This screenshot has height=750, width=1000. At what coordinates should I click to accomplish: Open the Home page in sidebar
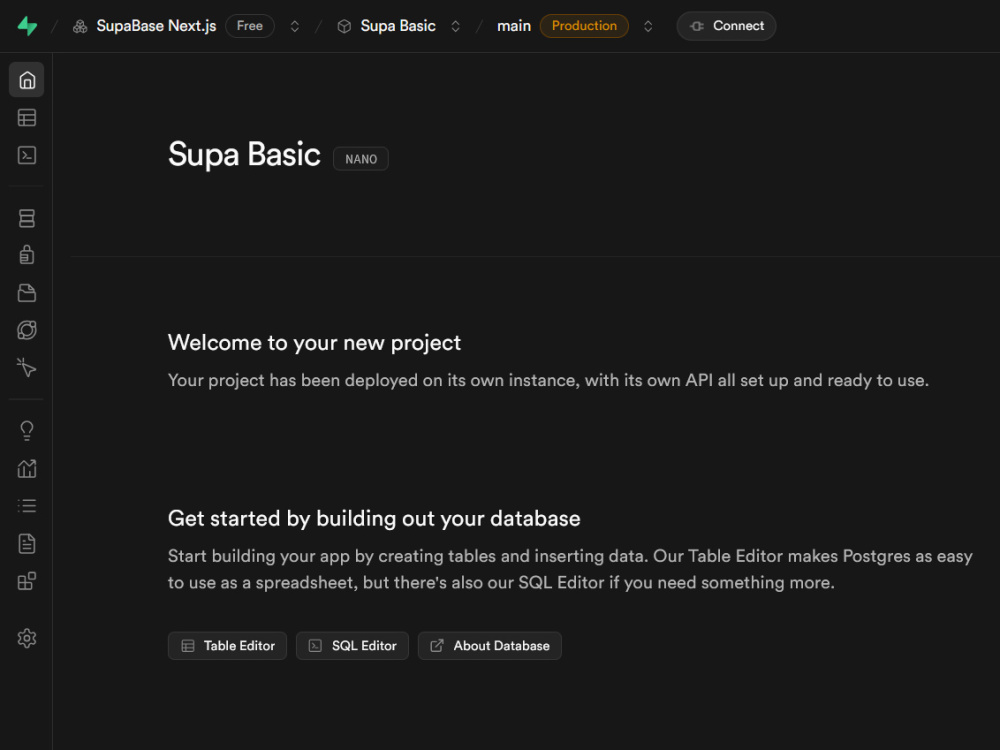click(27, 80)
